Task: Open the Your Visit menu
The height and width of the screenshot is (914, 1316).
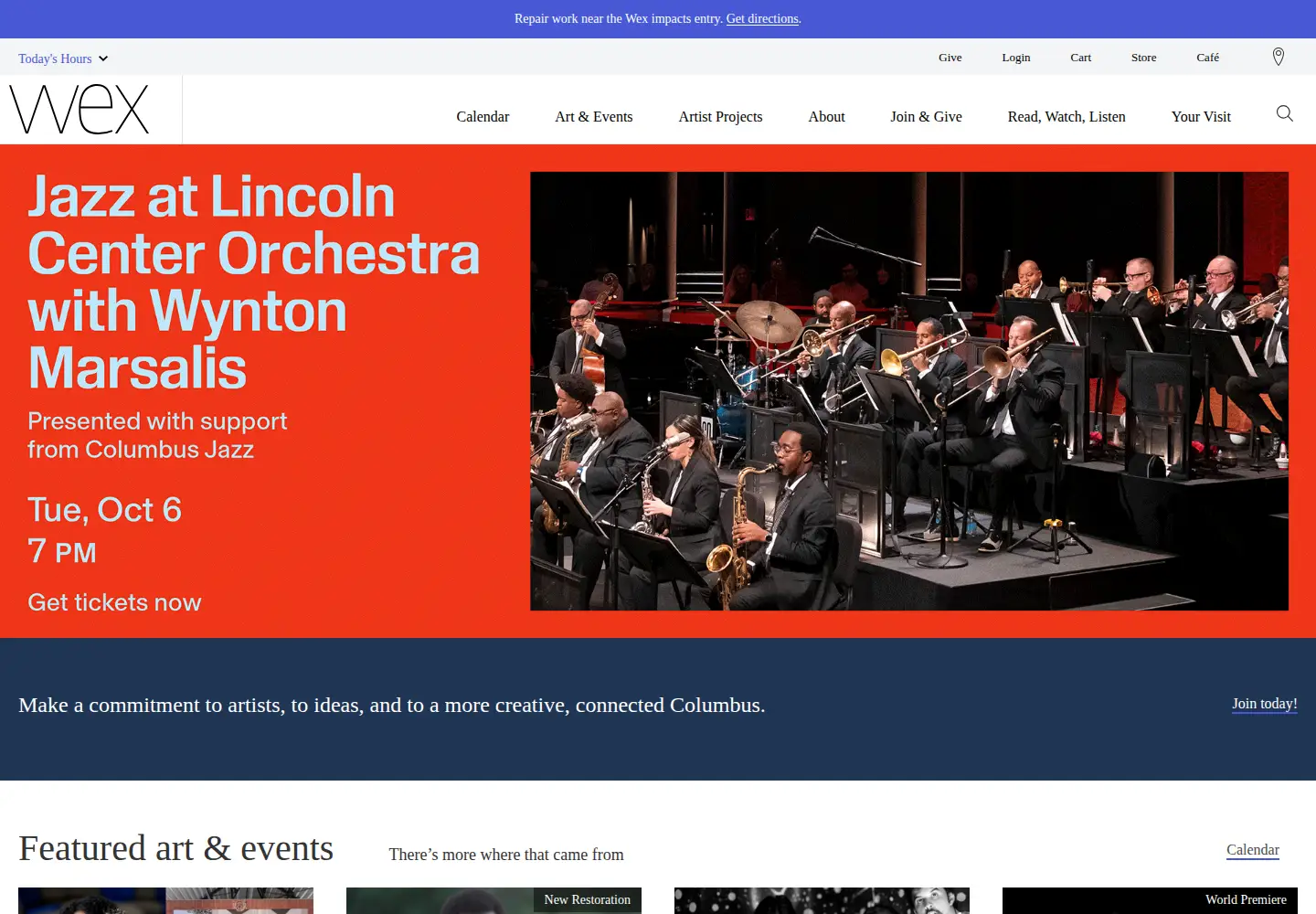Action: tap(1201, 117)
